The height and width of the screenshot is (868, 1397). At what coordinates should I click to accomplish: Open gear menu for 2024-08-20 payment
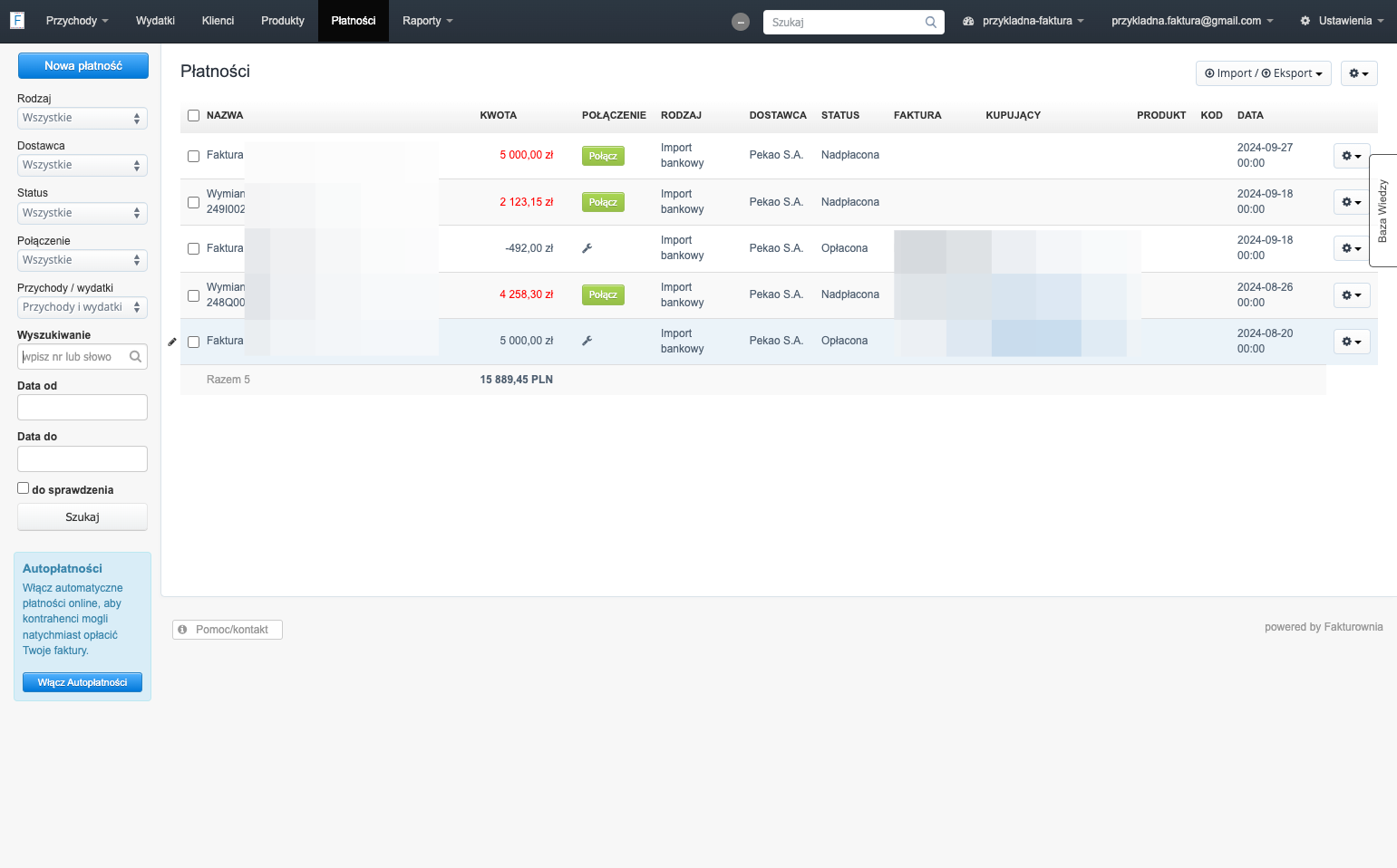(1352, 342)
